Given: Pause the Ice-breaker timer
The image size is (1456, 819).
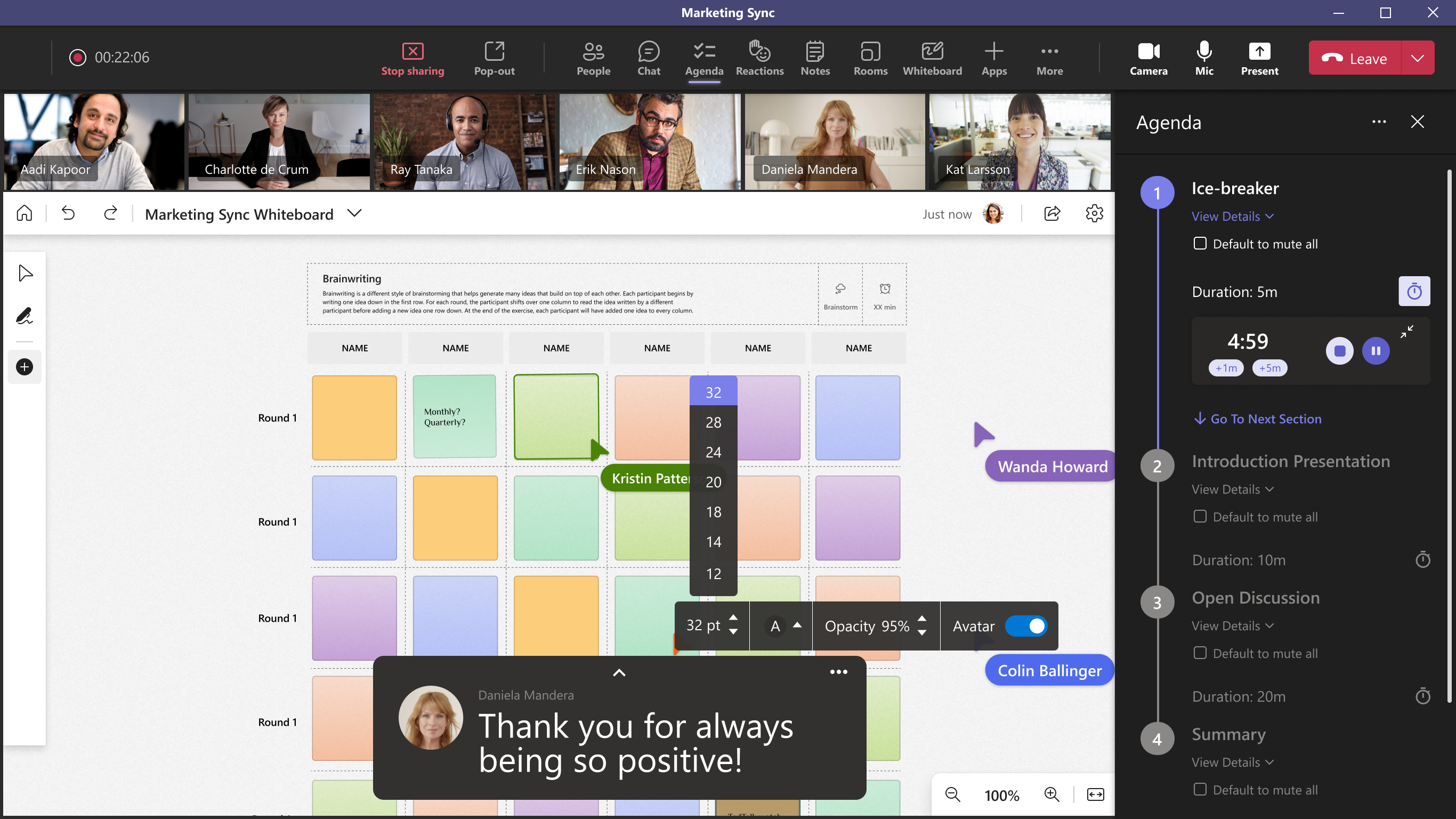Looking at the screenshot, I should 1375,351.
